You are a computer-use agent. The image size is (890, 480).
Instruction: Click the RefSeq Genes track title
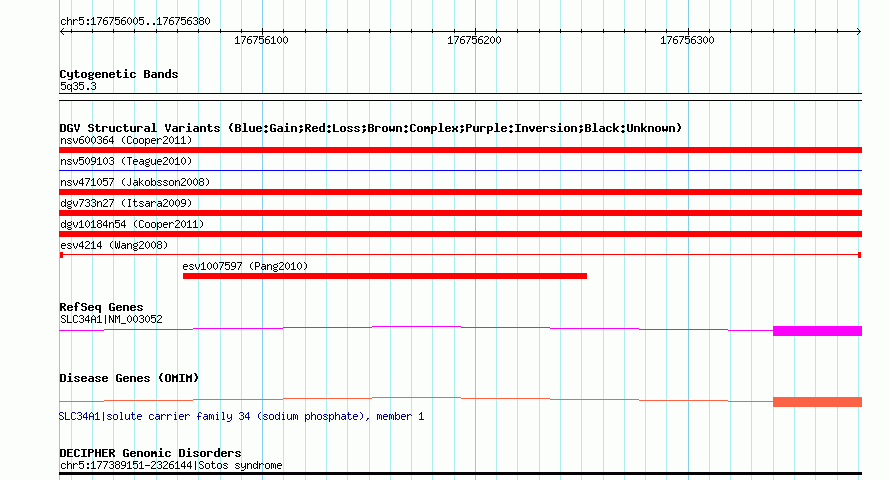point(102,307)
